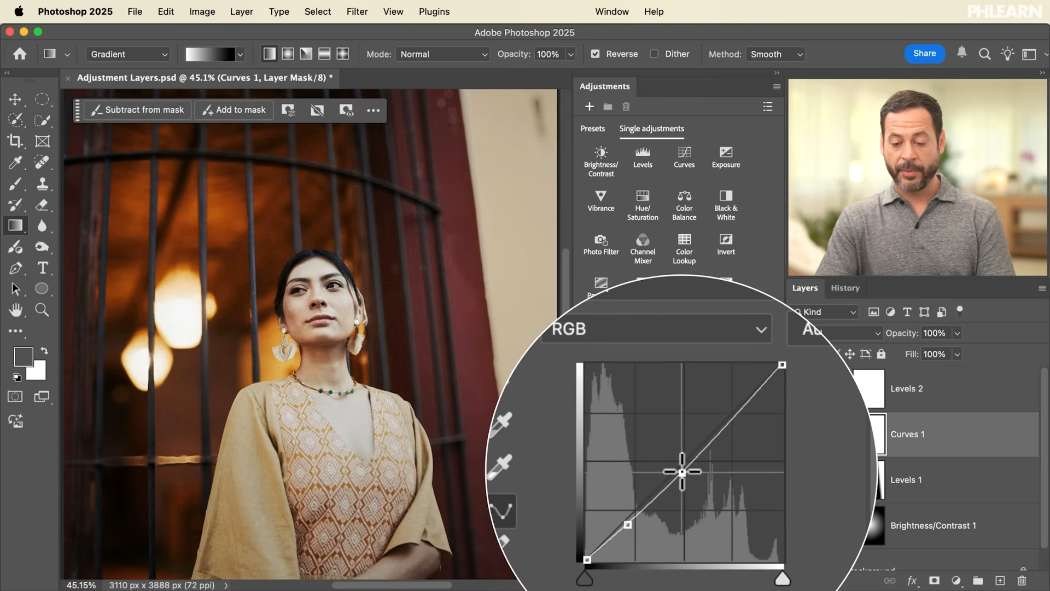The image size is (1050, 591).
Task: Toggle adjustment layer filter in Layers panel
Action: 890,312
